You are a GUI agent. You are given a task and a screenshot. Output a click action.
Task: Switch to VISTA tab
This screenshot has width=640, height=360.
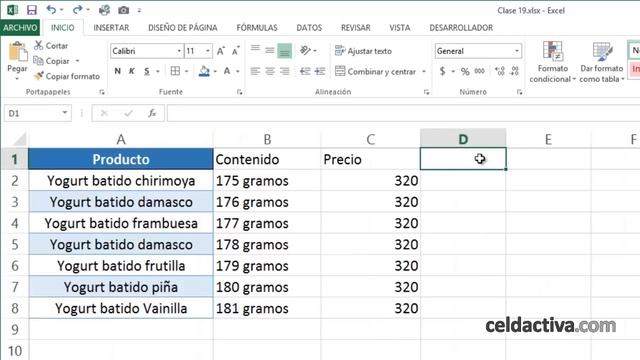[x=400, y=28]
